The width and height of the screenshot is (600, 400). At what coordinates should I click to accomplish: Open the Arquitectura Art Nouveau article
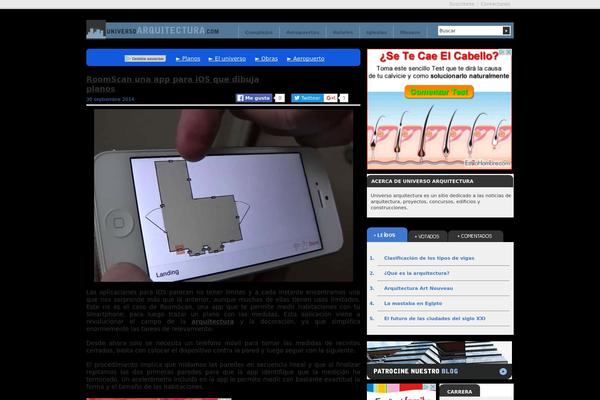click(418, 288)
